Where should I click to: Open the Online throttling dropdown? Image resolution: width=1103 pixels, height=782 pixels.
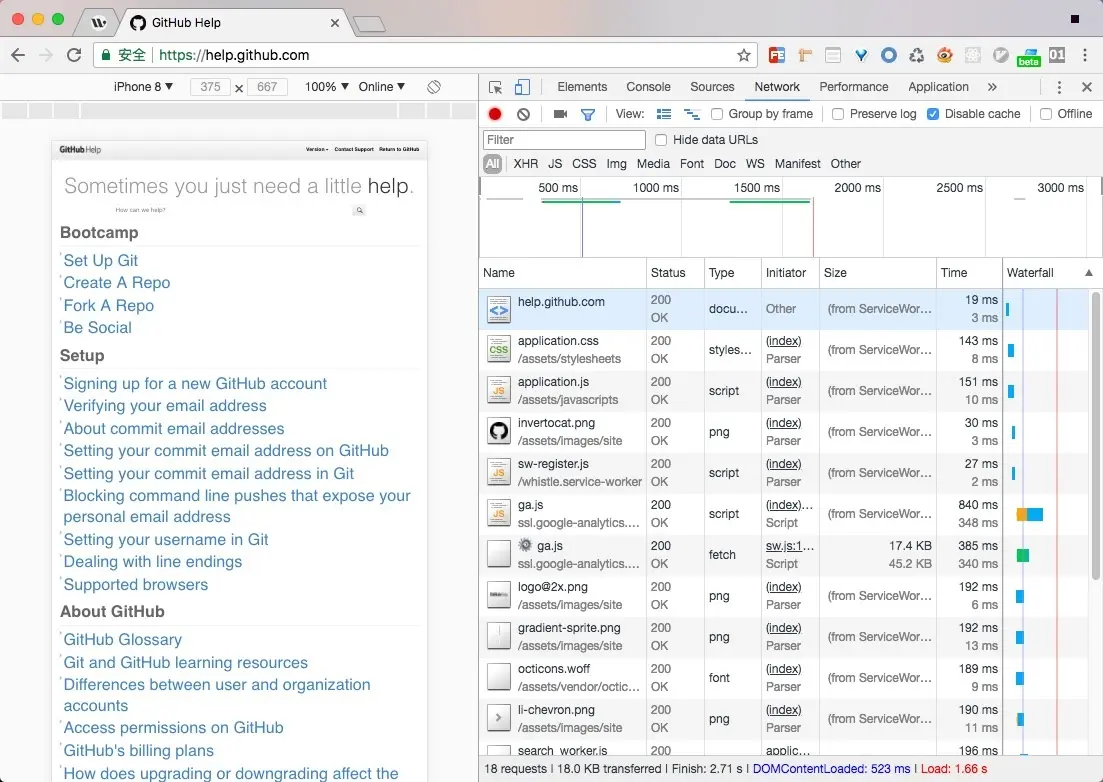pos(382,86)
